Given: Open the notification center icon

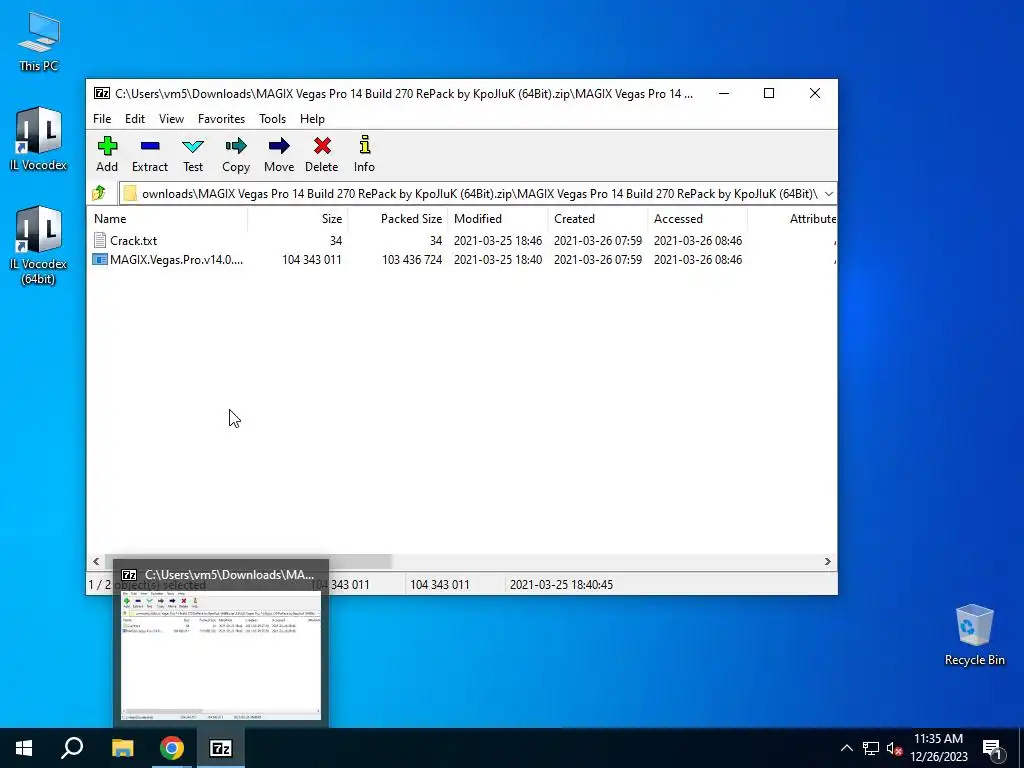Looking at the screenshot, I should tap(992, 749).
